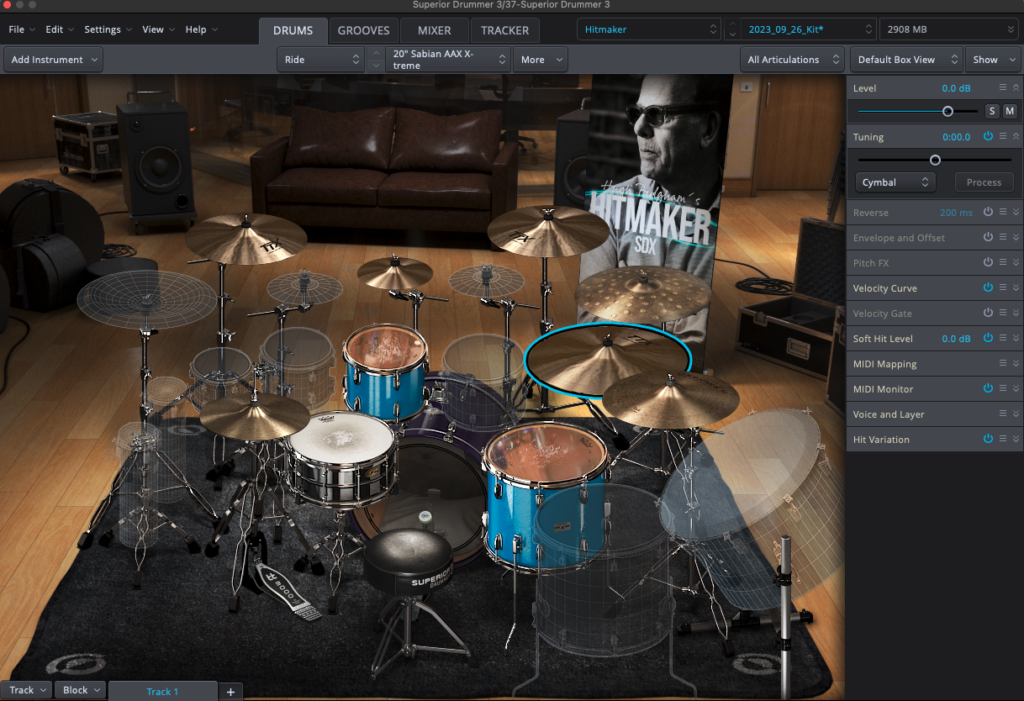1024x701 pixels.
Task: Open the Settings menu
Action: (107, 30)
